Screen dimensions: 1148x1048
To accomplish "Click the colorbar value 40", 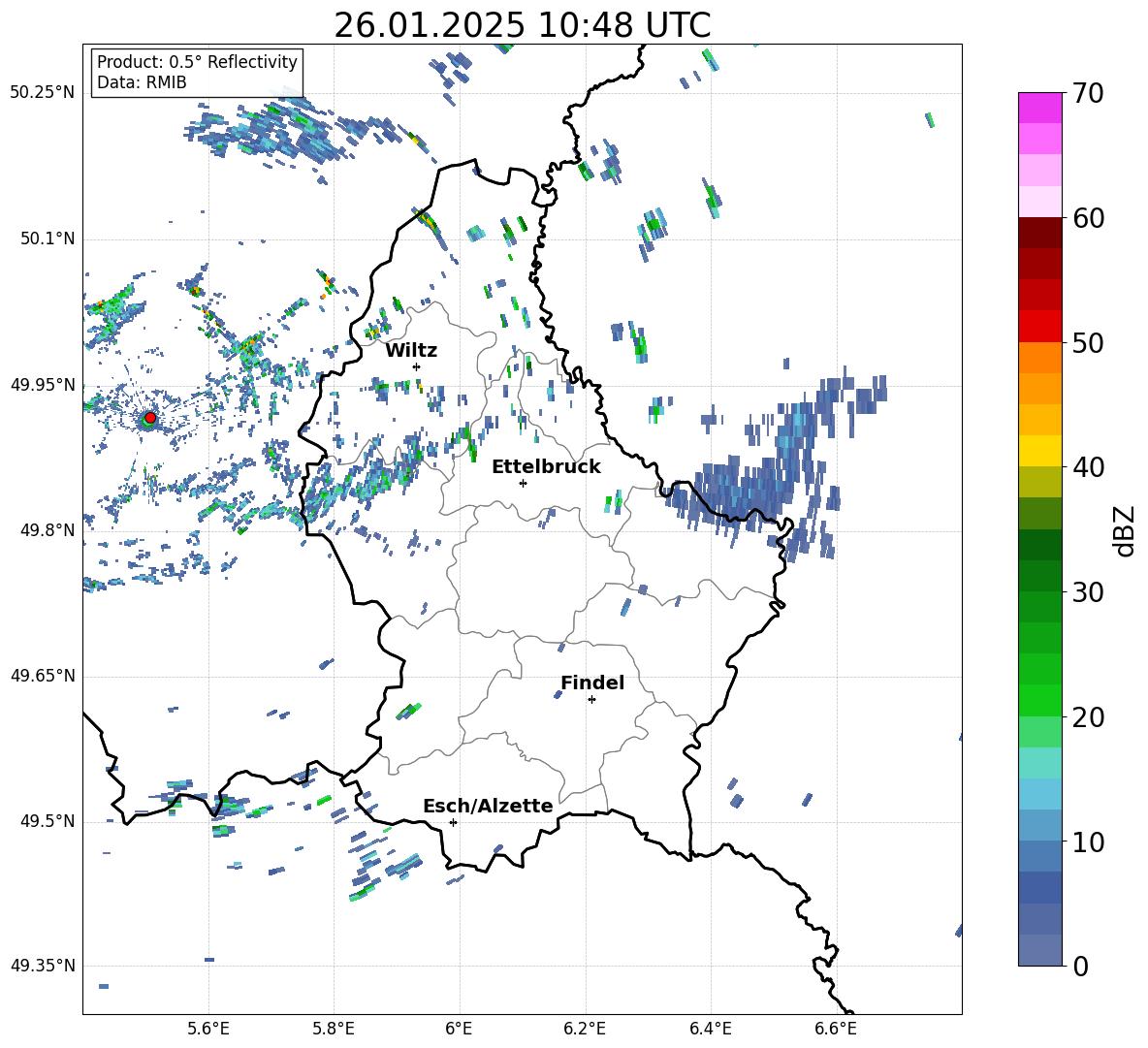I will [x=1088, y=467].
